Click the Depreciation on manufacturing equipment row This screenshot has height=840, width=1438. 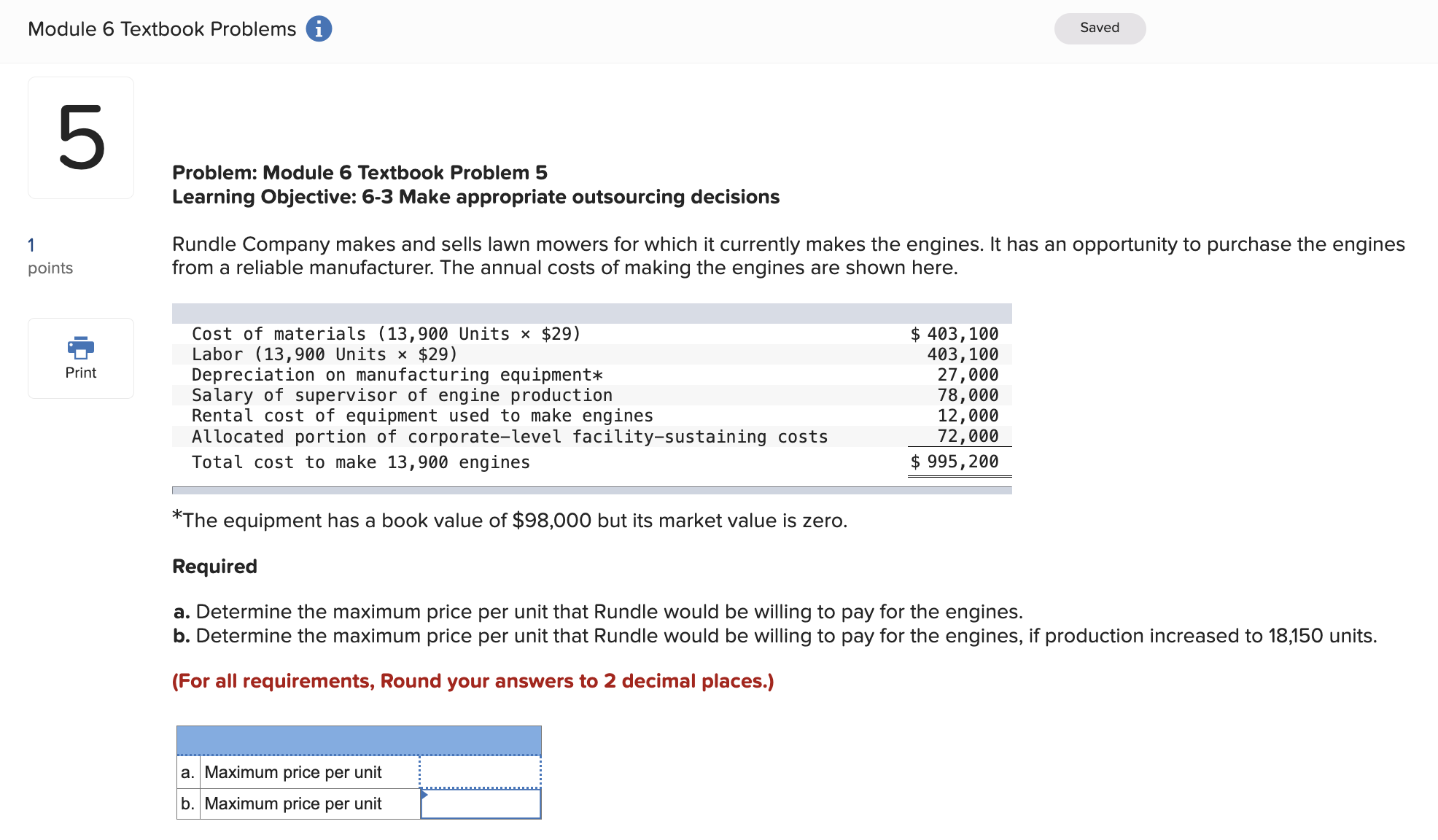[397, 375]
